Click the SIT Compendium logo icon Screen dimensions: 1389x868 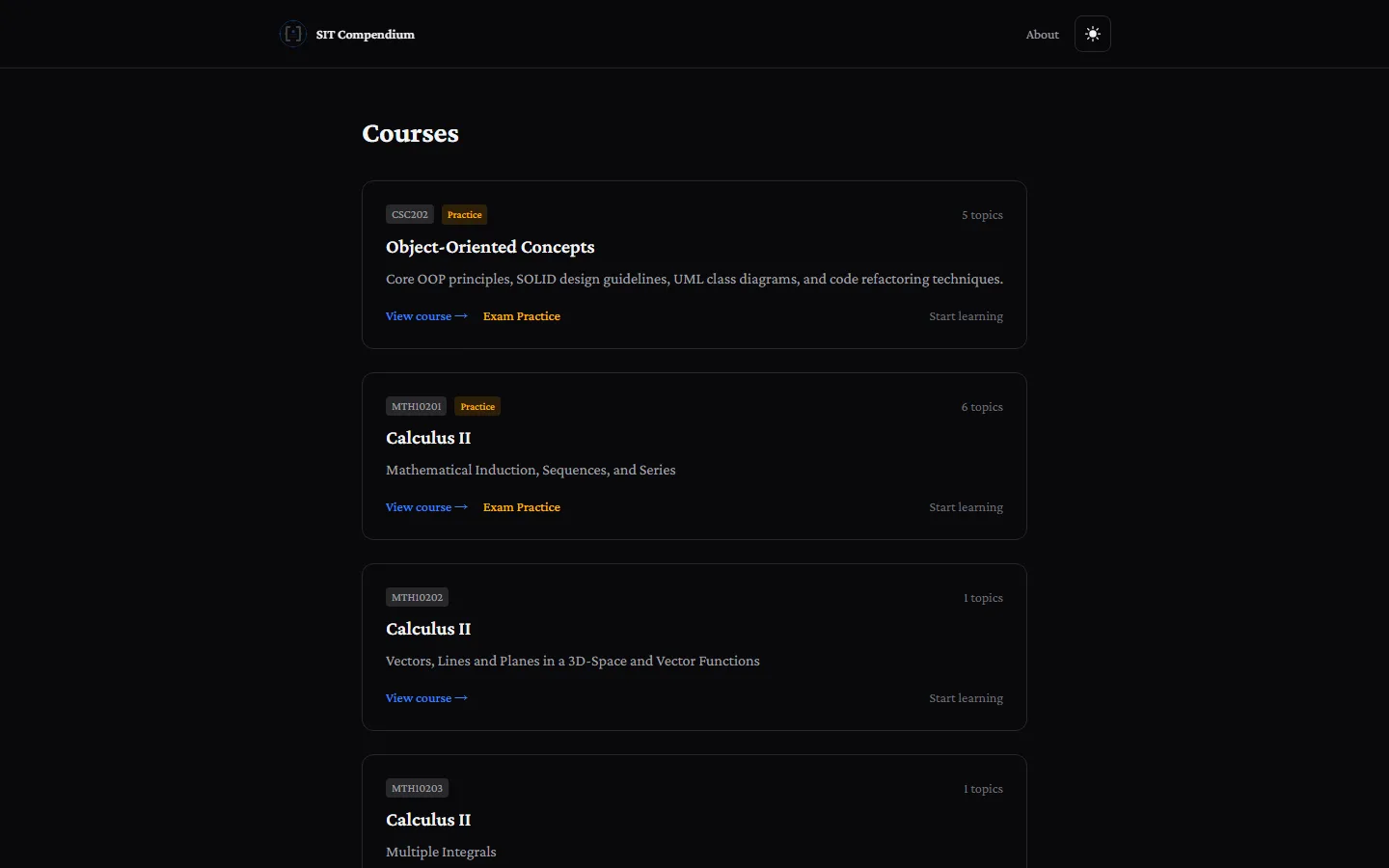(x=293, y=34)
